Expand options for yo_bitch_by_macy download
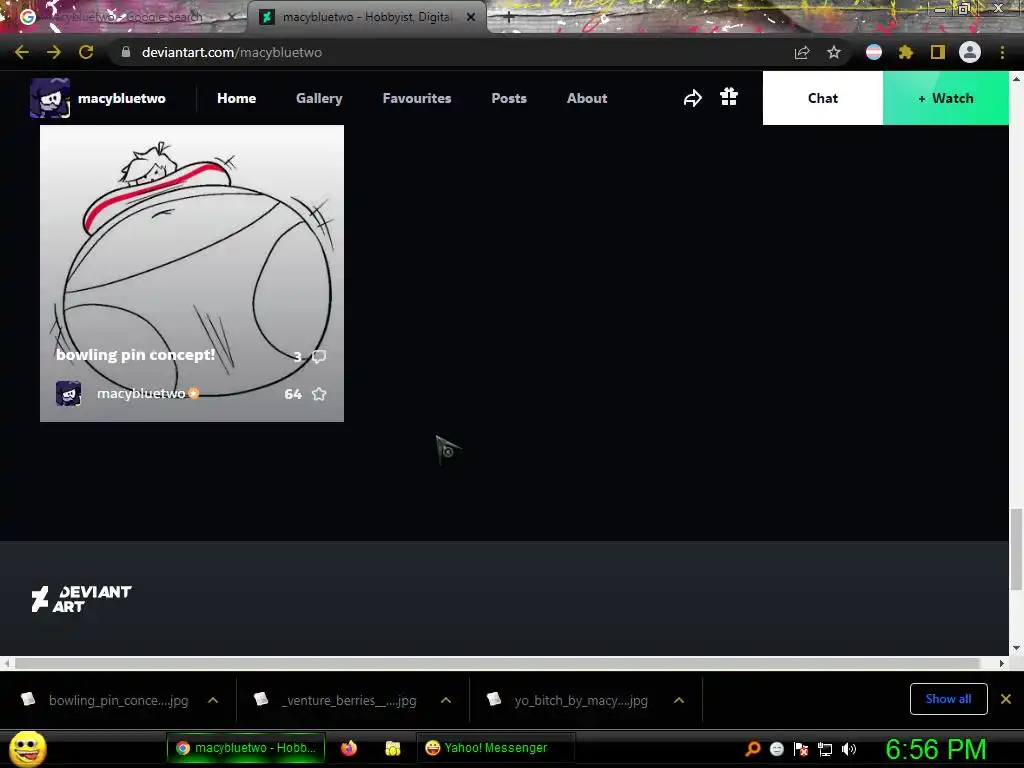Image resolution: width=1024 pixels, height=768 pixels. pyautogui.click(x=679, y=700)
